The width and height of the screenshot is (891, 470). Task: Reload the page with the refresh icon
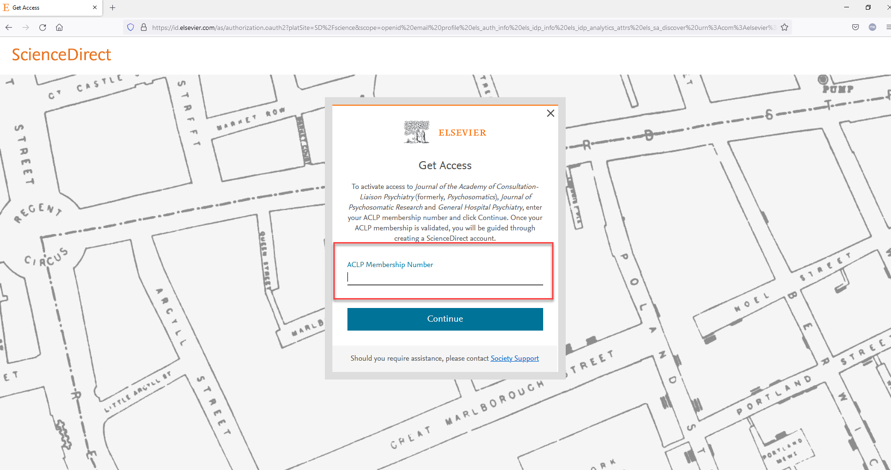pos(42,27)
